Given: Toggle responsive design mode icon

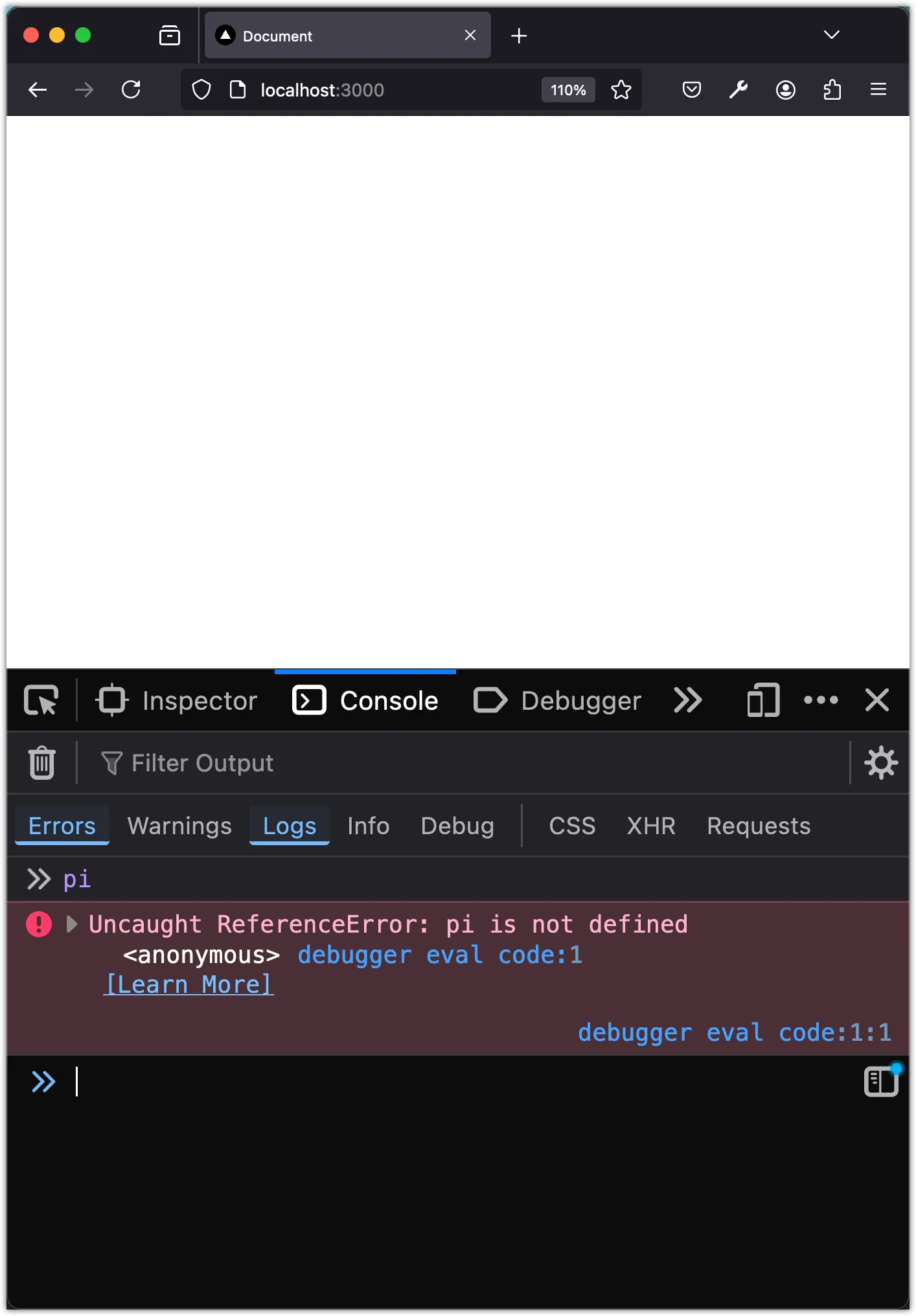Looking at the screenshot, I should tap(763, 700).
